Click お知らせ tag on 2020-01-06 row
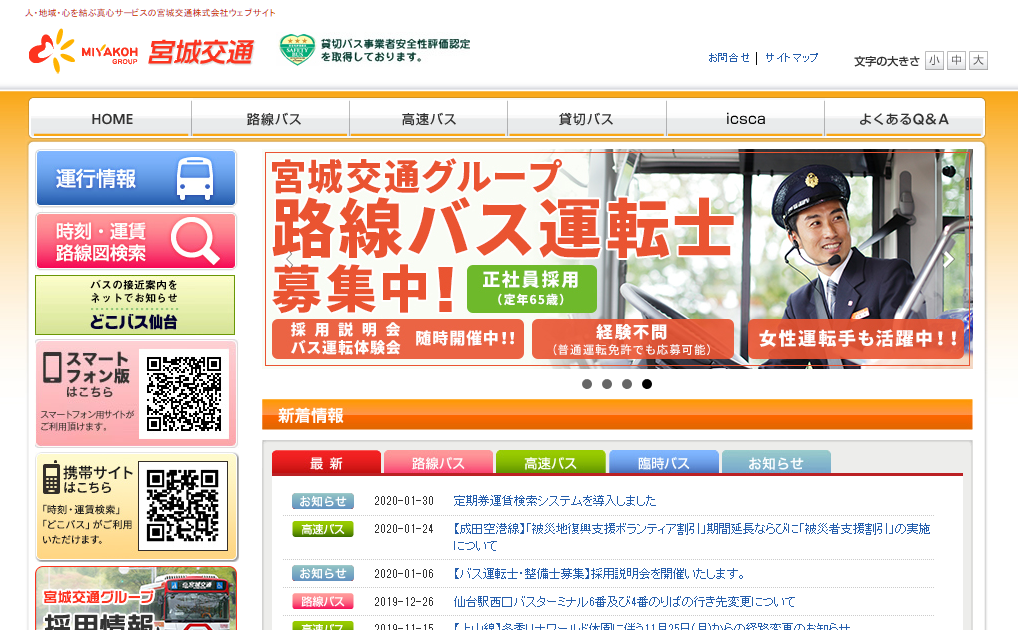Image resolution: width=1018 pixels, height=630 pixels. pos(323,573)
